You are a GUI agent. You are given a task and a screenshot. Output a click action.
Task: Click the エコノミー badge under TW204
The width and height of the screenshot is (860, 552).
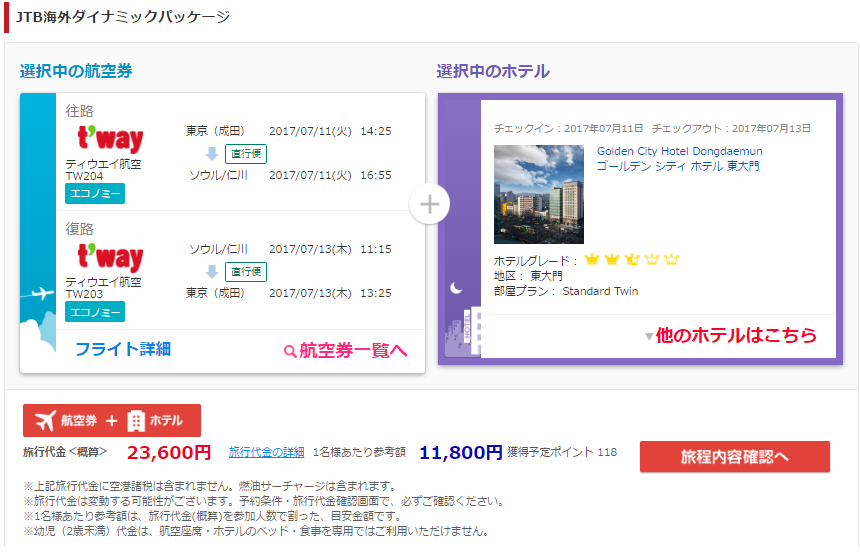click(x=95, y=194)
